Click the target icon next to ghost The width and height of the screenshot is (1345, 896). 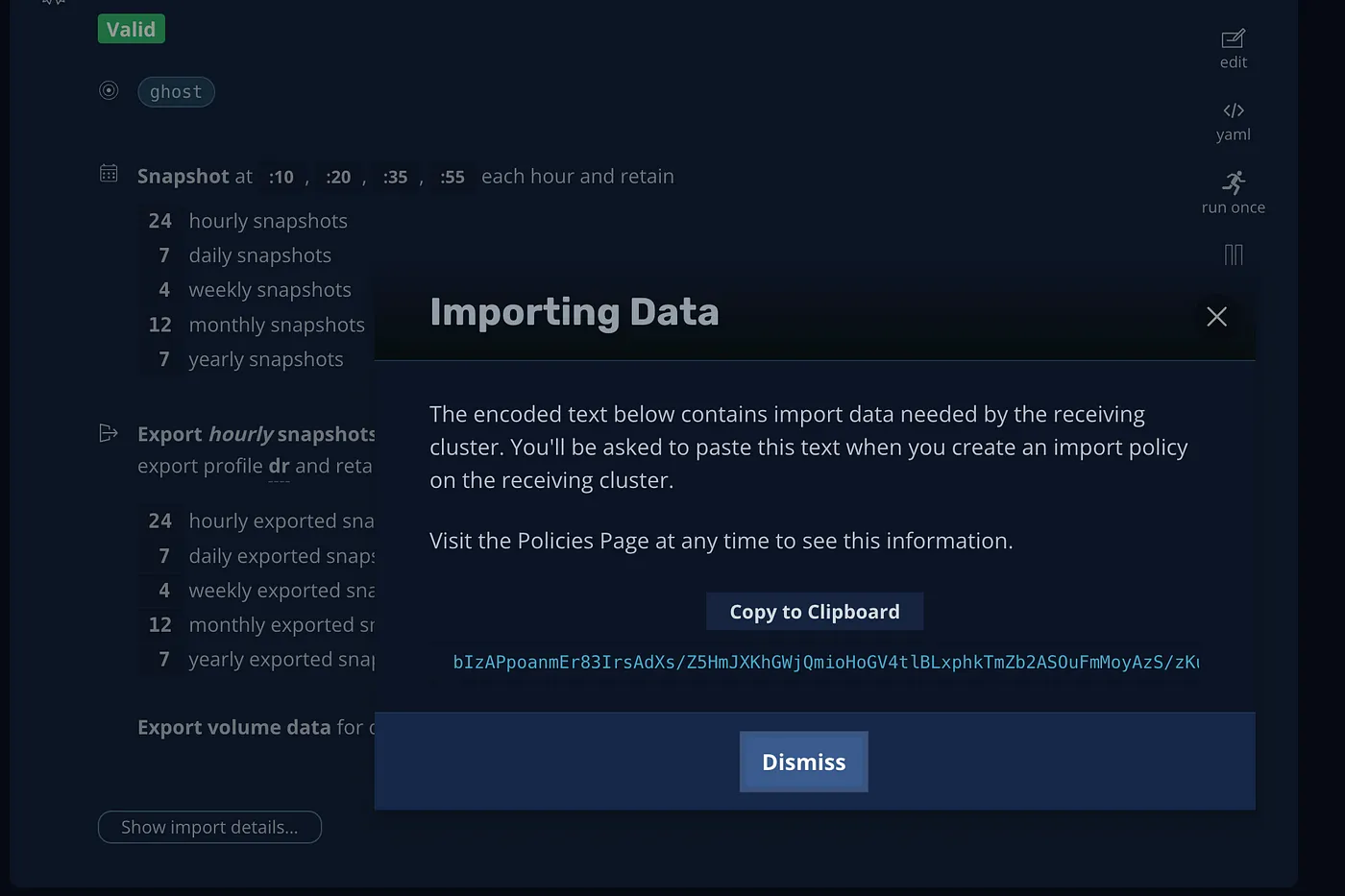point(109,91)
